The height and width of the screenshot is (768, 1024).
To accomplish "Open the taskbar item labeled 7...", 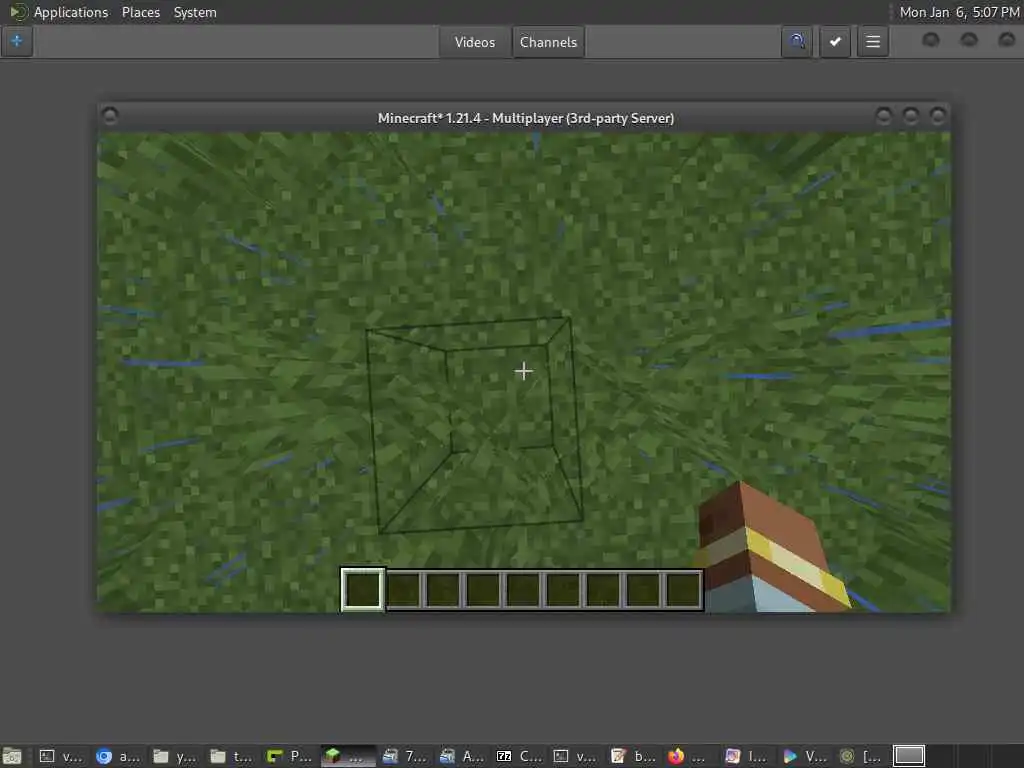I will pos(405,756).
